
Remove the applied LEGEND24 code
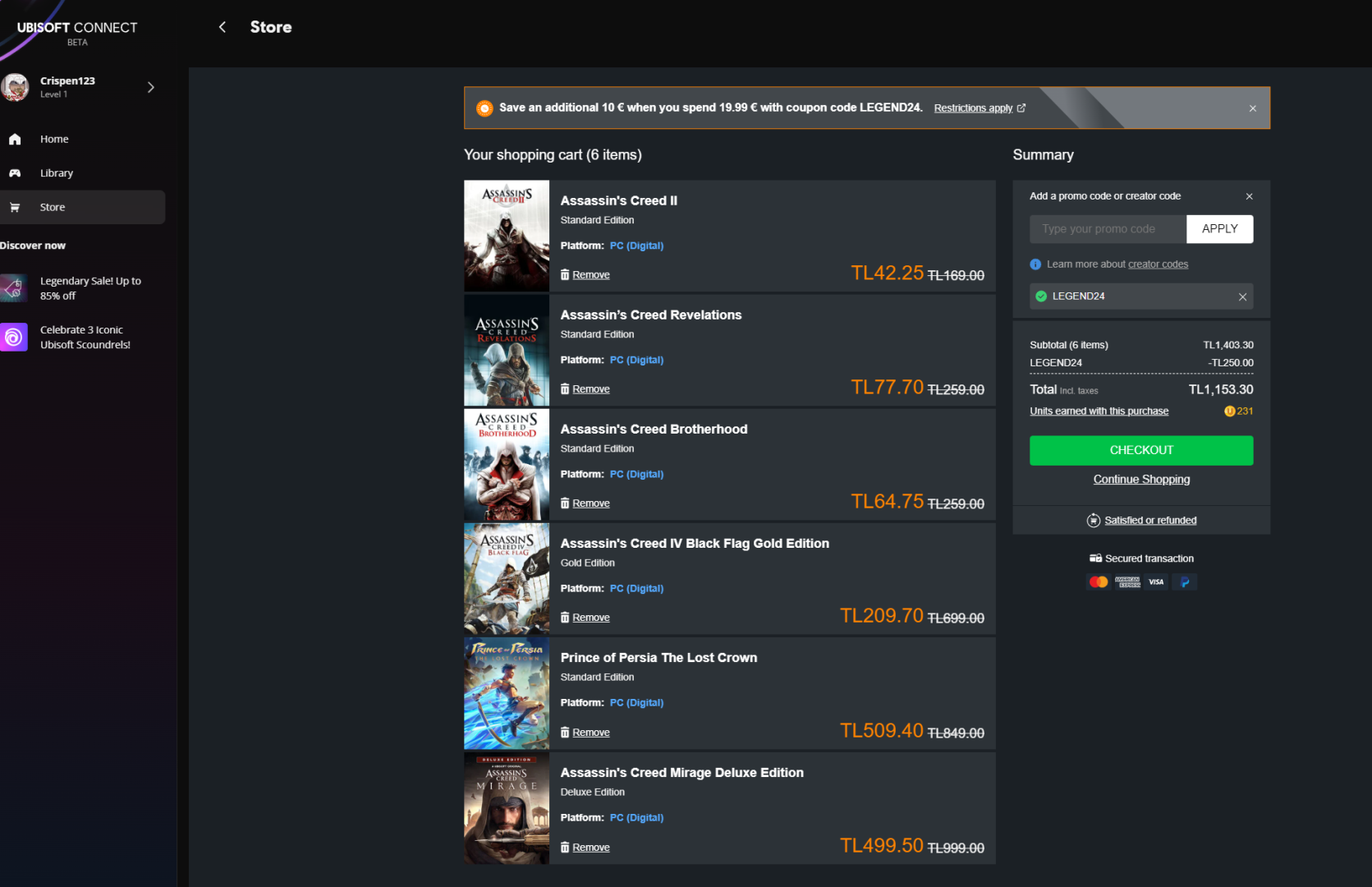pyautogui.click(x=1242, y=296)
